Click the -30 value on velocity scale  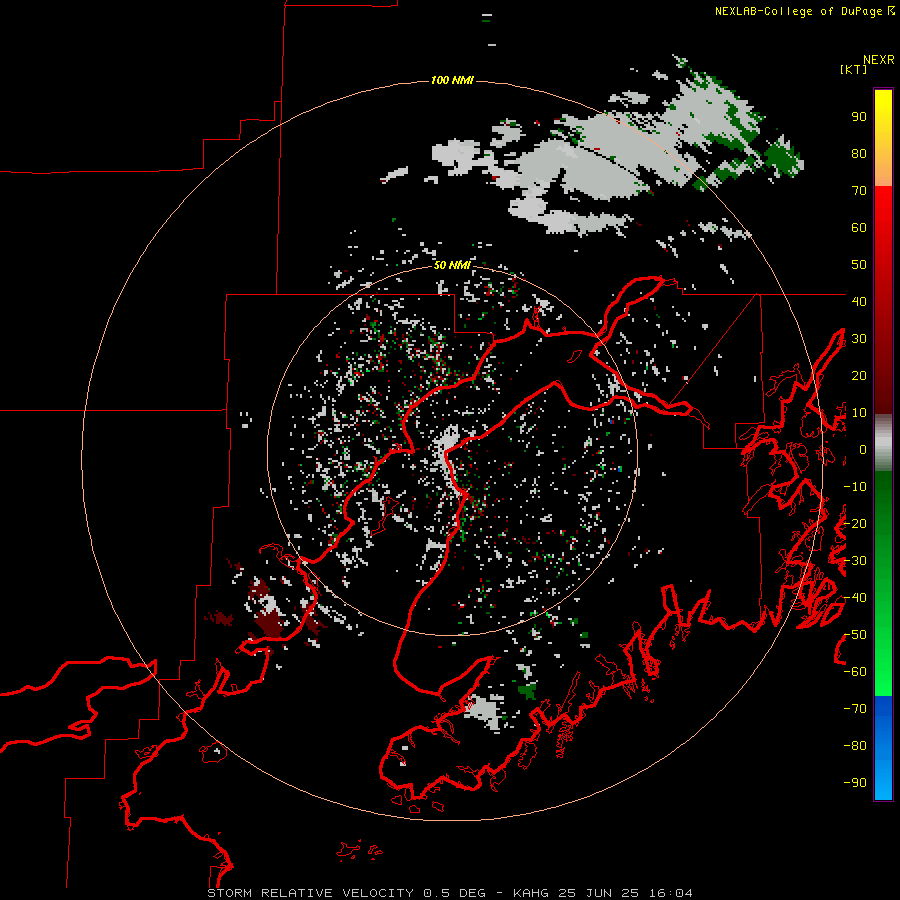pos(855,561)
